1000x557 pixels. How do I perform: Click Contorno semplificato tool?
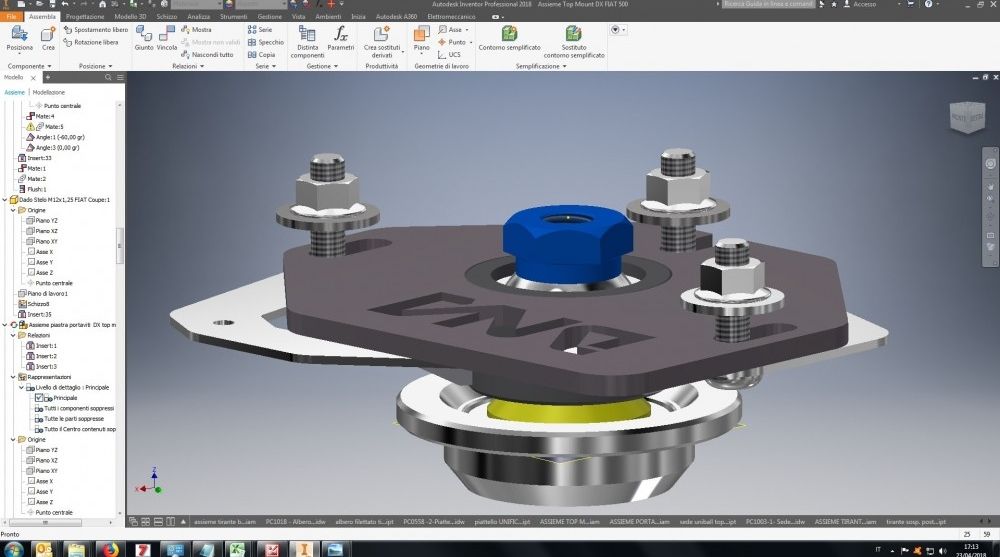510,38
